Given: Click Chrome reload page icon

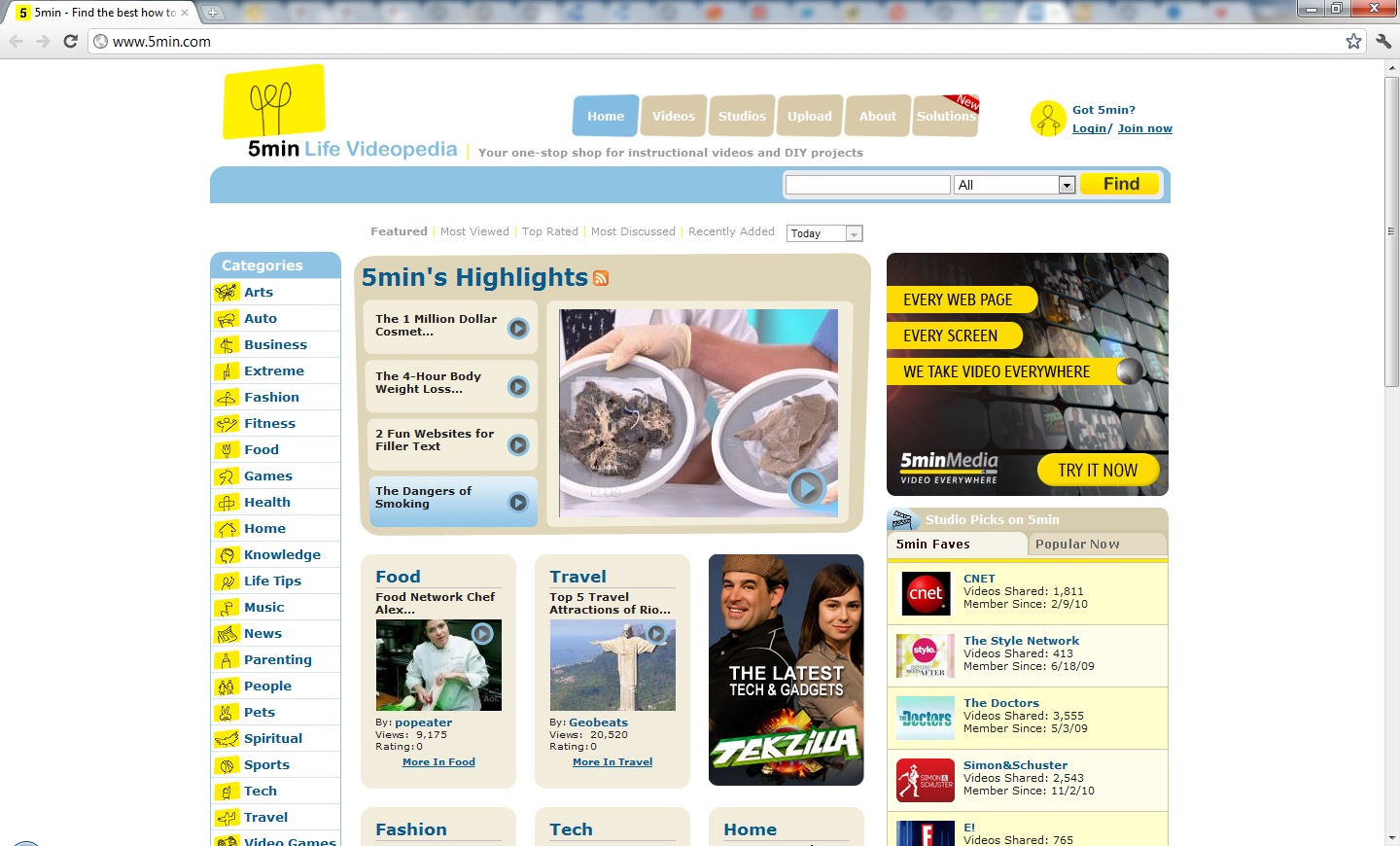Looking at the screenshot, I should click(70, 41).
